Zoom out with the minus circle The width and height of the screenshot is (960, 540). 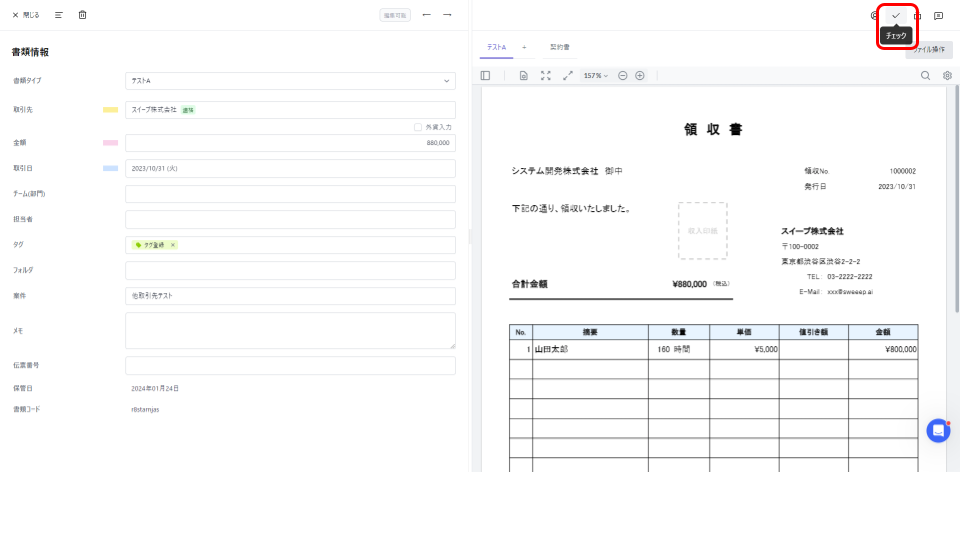623,76
